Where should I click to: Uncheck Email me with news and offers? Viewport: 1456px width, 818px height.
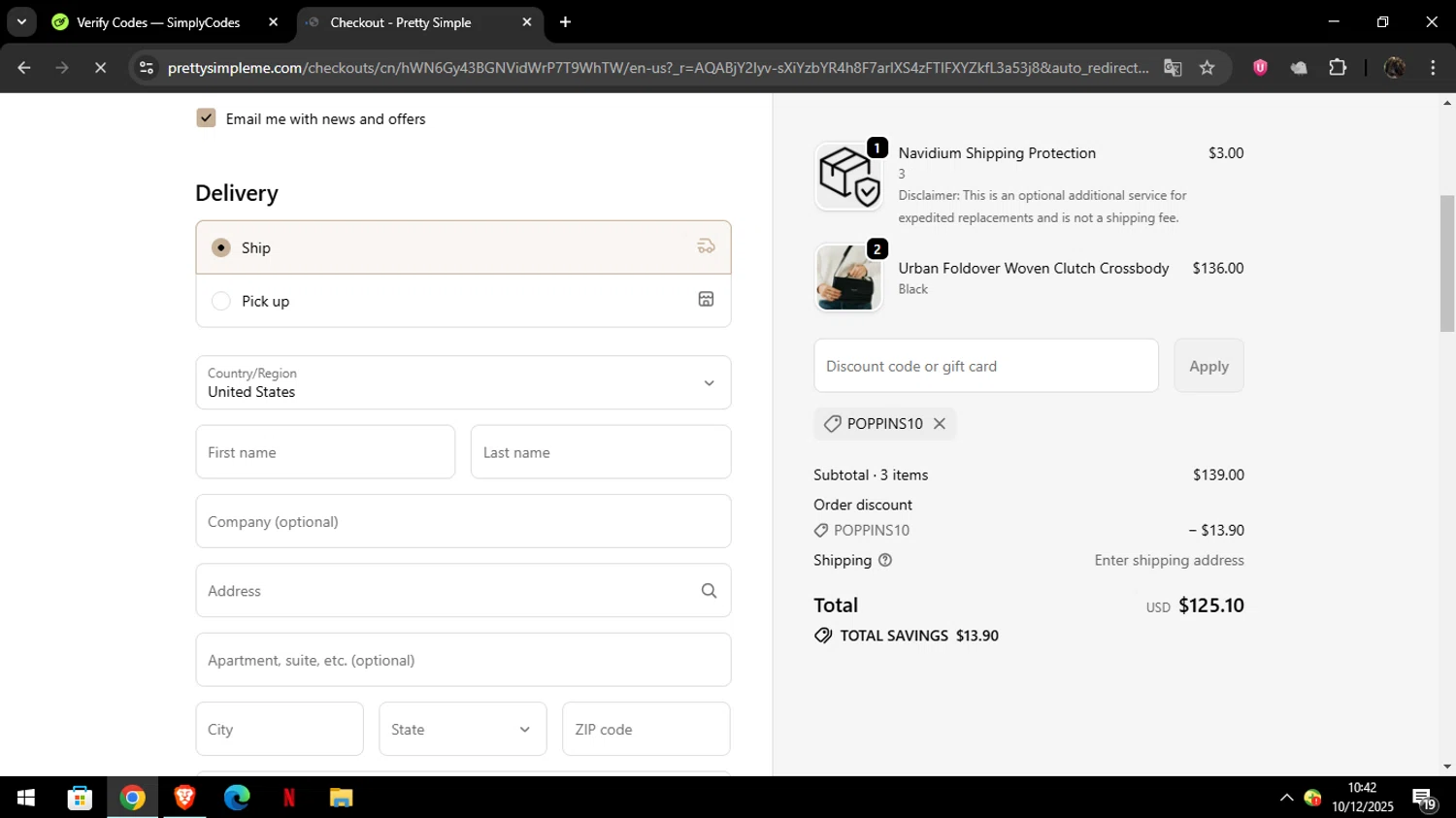pyautogui.click(x=206, y=118)
